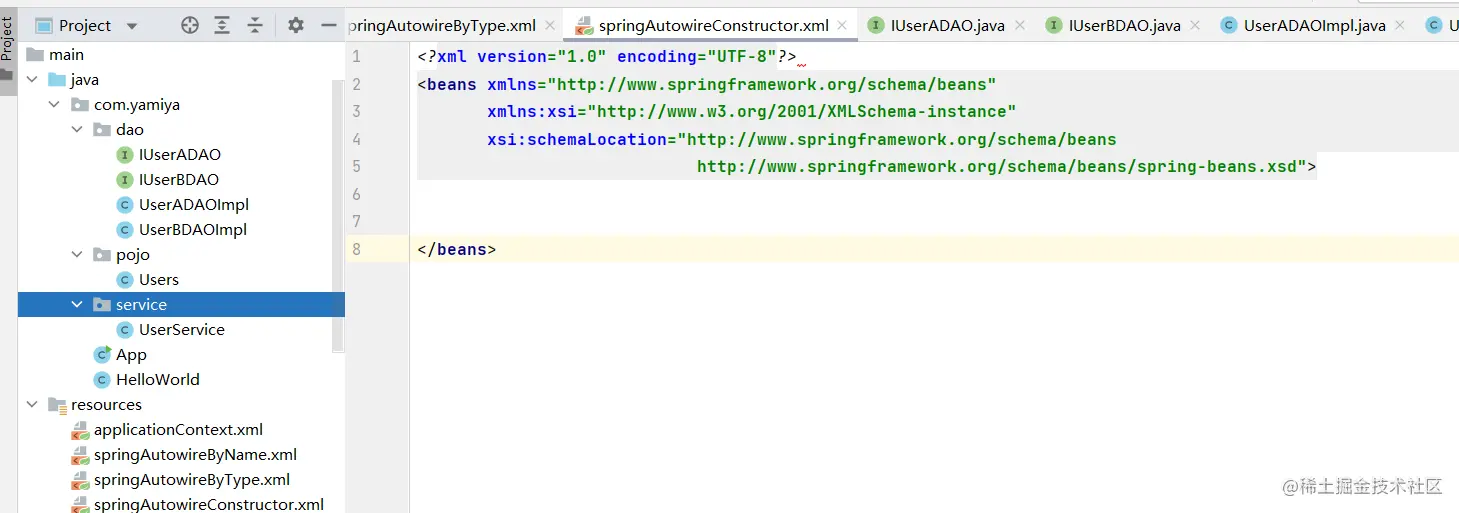This screenshot has height=513, width=1459.
Task: Open the Users class in tree
Action: (x=159, y=280)
